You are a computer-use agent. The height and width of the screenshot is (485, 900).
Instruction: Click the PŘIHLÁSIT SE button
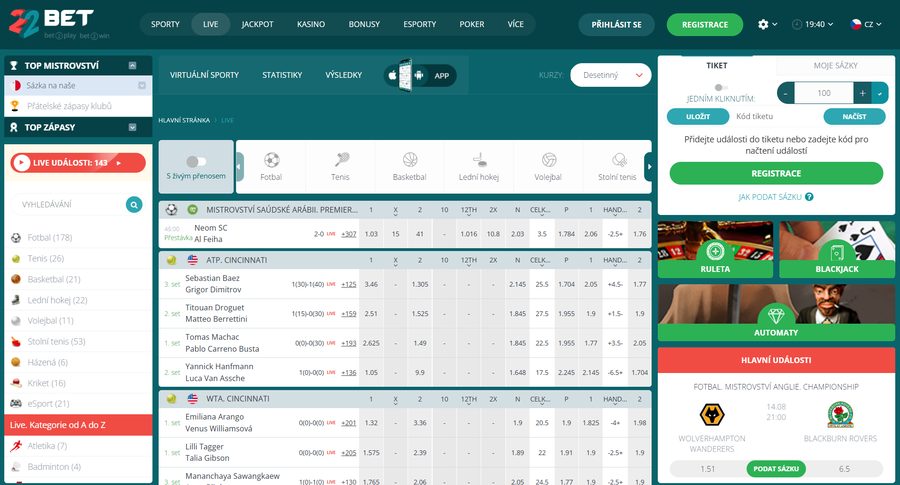click(x=616, y=25)
